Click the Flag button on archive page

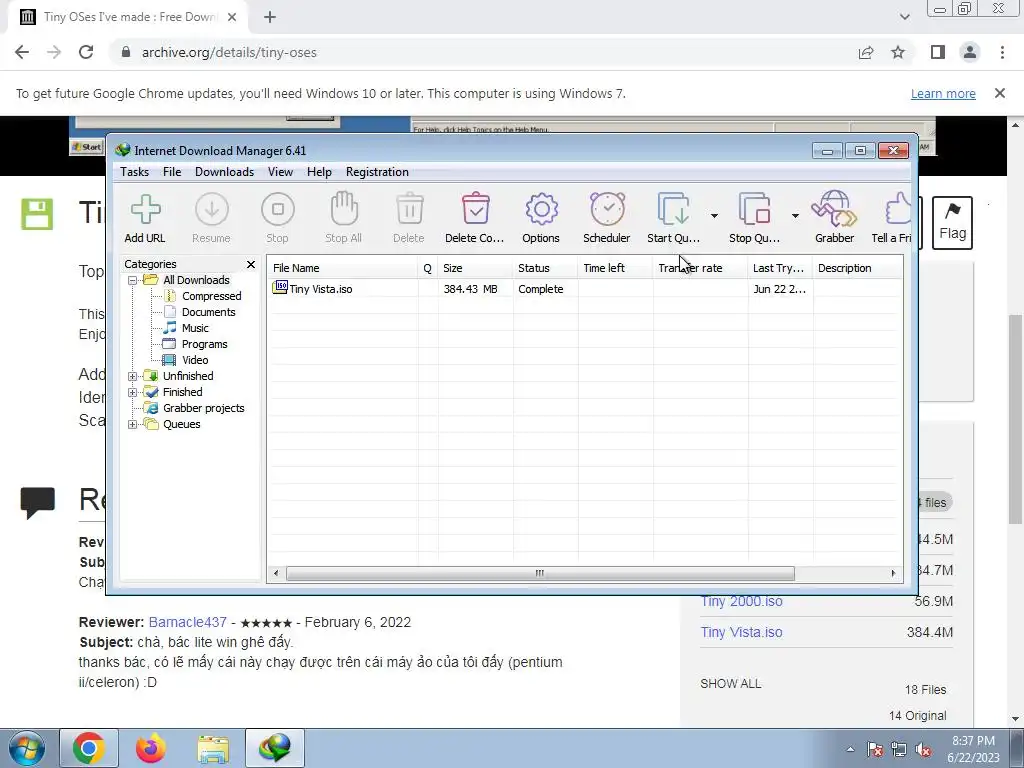(952, 222)
